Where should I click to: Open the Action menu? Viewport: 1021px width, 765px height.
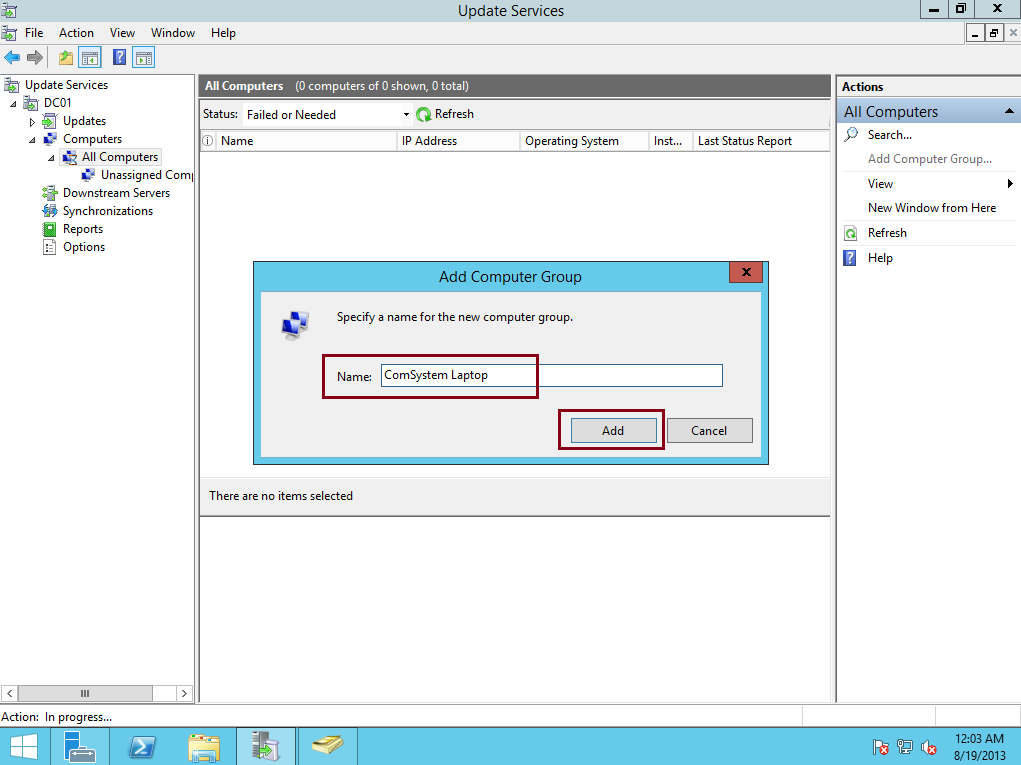pyautogui.click(x=76, y=32)
